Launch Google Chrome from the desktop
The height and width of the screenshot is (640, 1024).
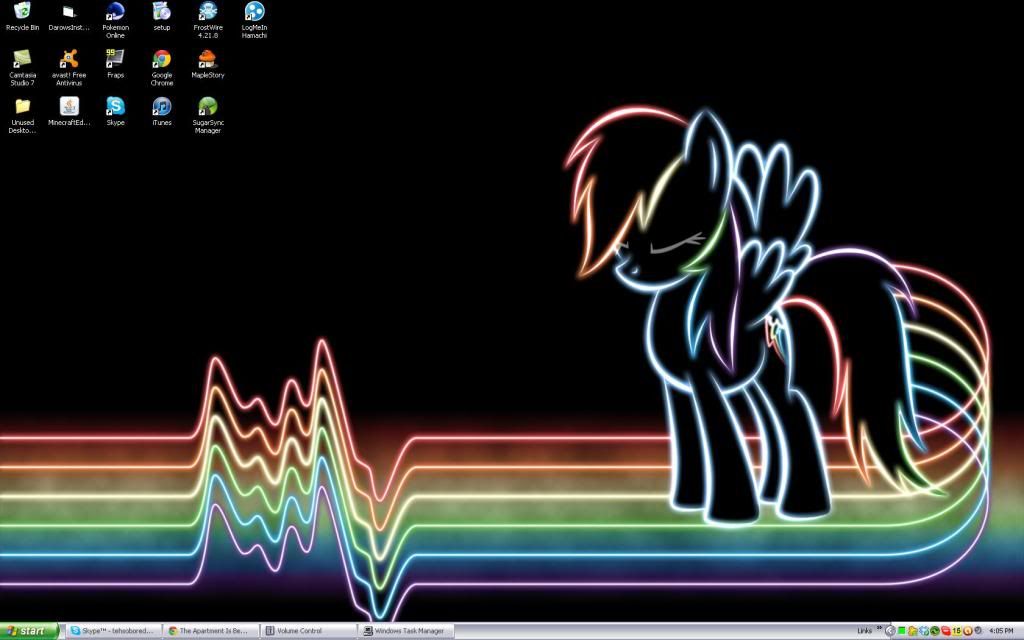coord(161,60)
